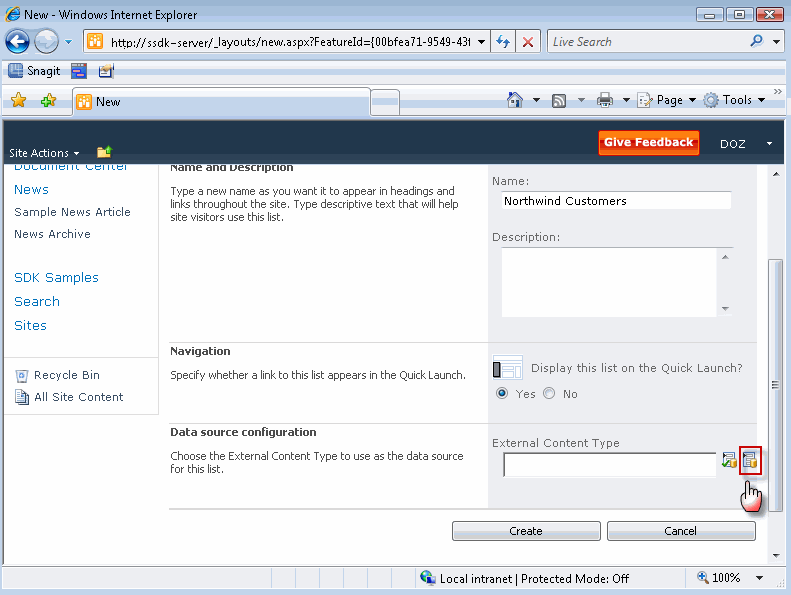Expand the address bar history dropdown
The height and width of the screenshot is (595, 791).
coord(481,42)
